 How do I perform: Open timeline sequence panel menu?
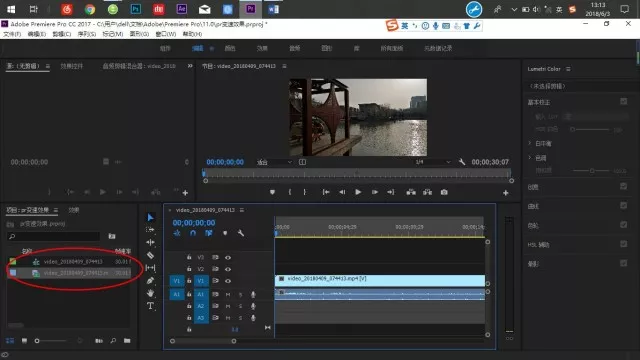242,210
